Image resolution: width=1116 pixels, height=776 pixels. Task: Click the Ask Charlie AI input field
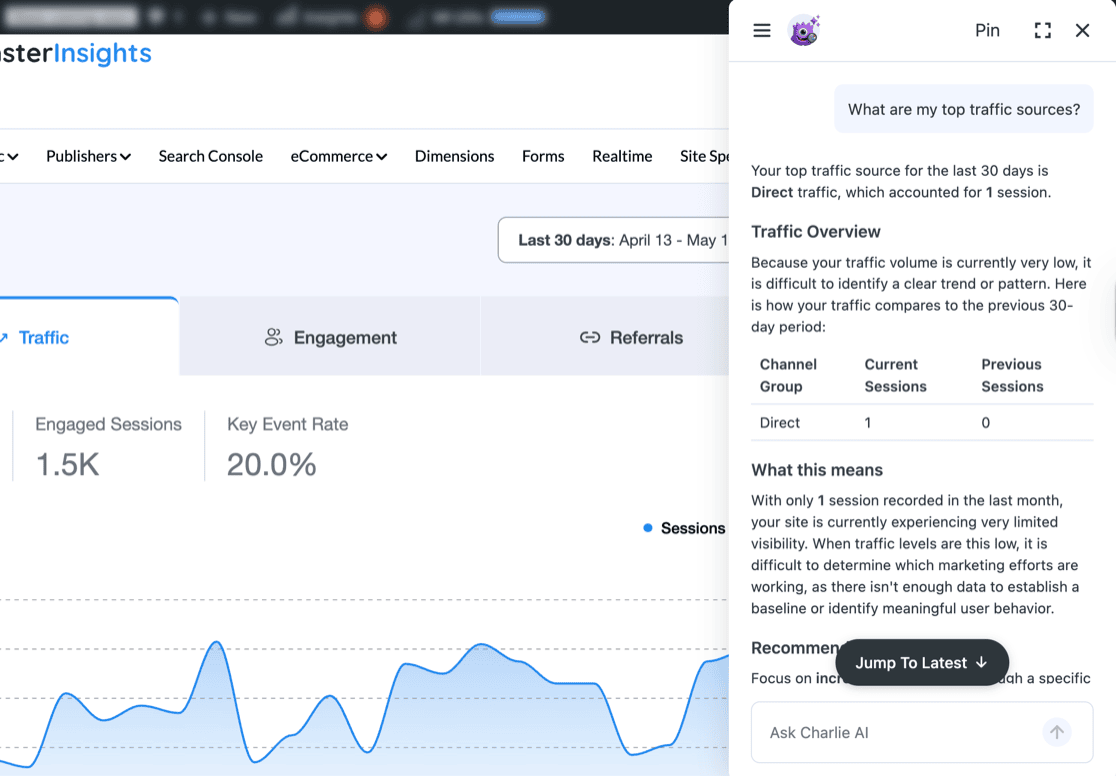click(x=922, y=732)
